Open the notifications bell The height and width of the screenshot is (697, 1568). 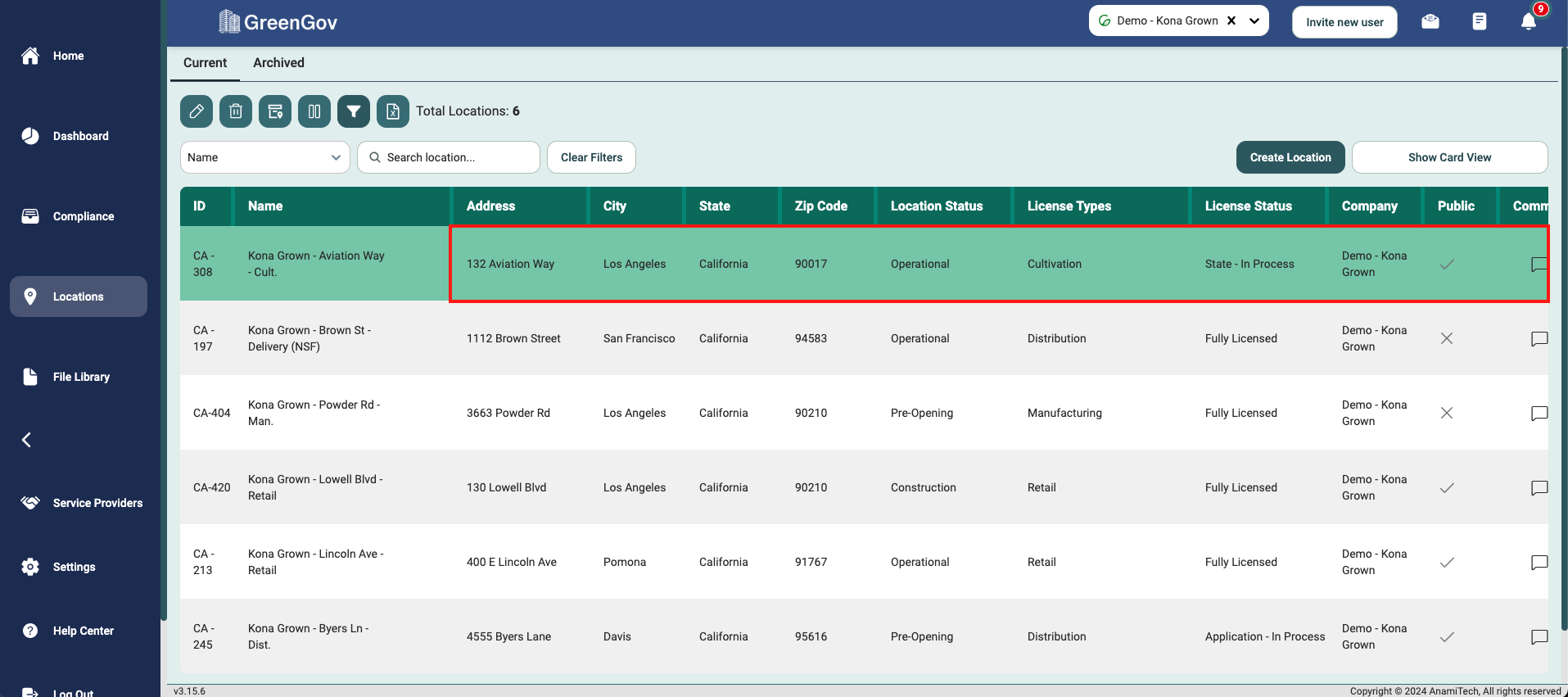pyautogui.click(x=1528, y=22)
